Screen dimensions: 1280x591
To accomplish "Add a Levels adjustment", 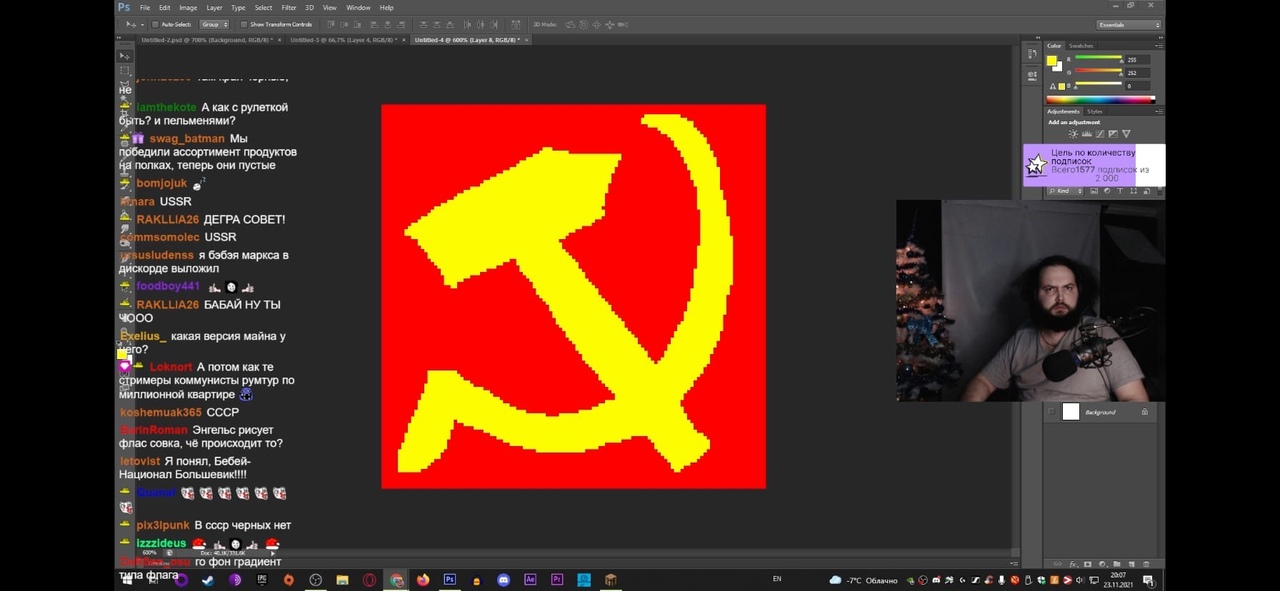I will [1087, 134].
